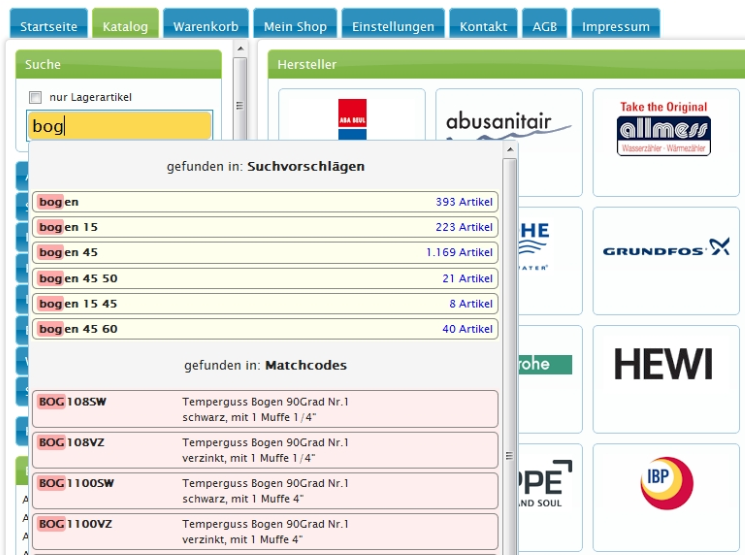Open matchcode BOG1100VZ verzinkt entry
The width and height of the screenshot is (745, 555).
265,532
